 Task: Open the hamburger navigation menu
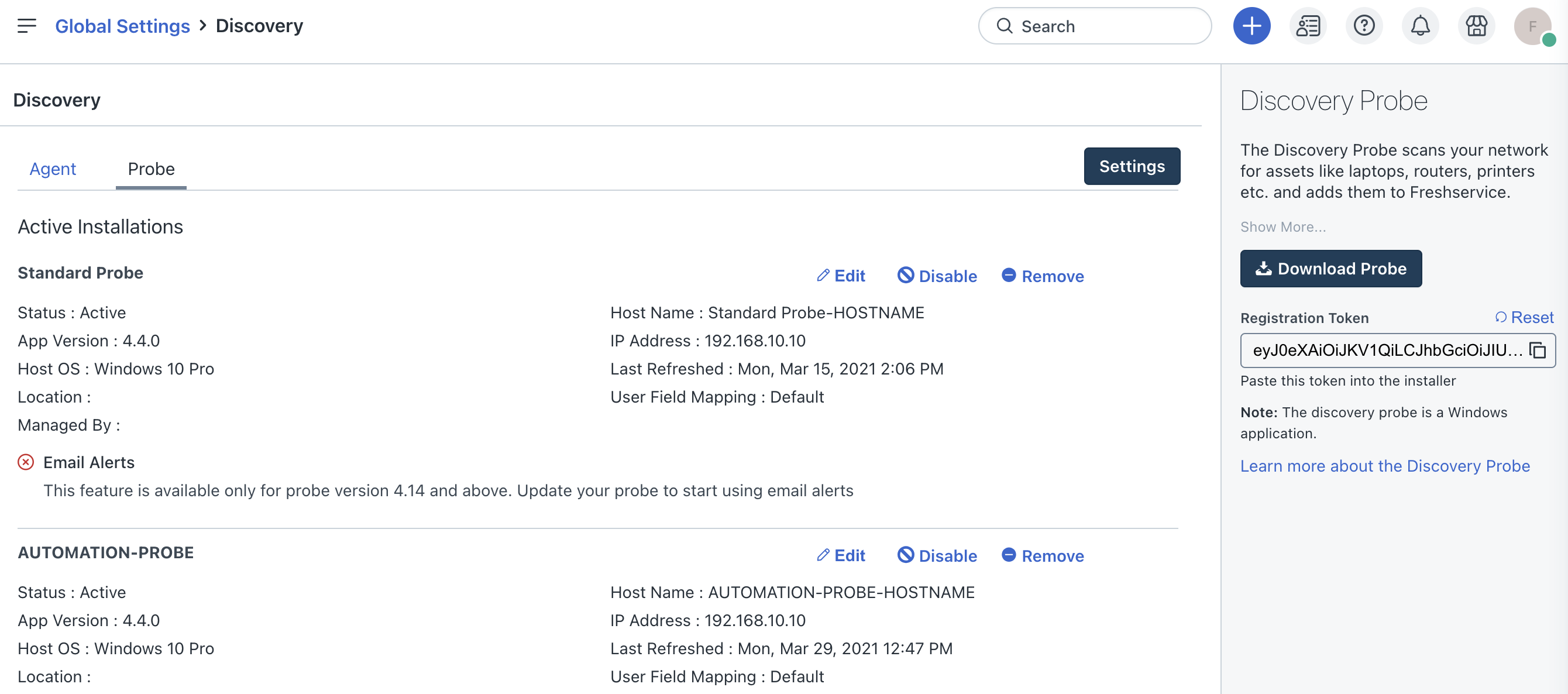27,26
